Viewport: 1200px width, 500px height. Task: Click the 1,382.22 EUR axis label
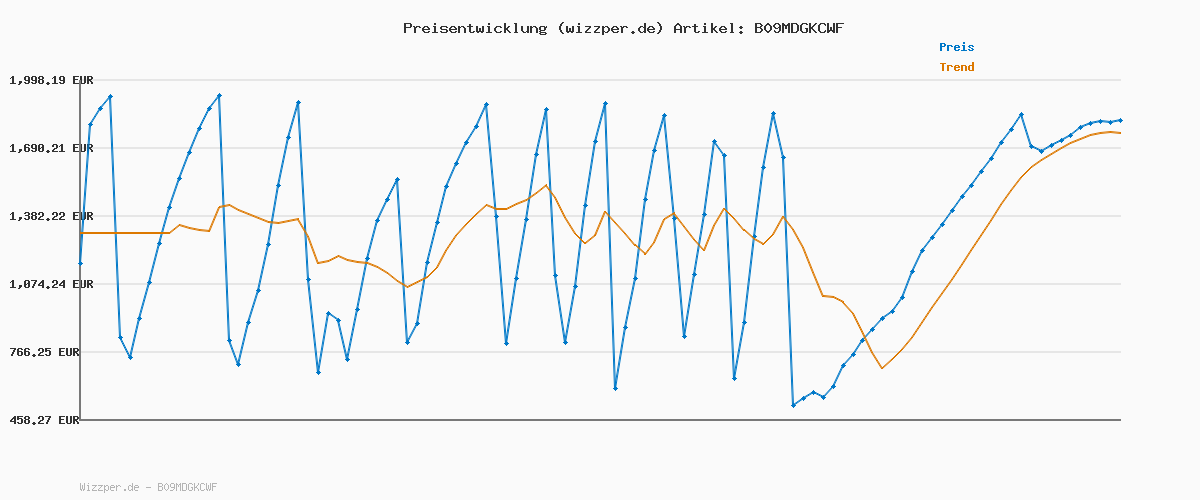(51, 216)
